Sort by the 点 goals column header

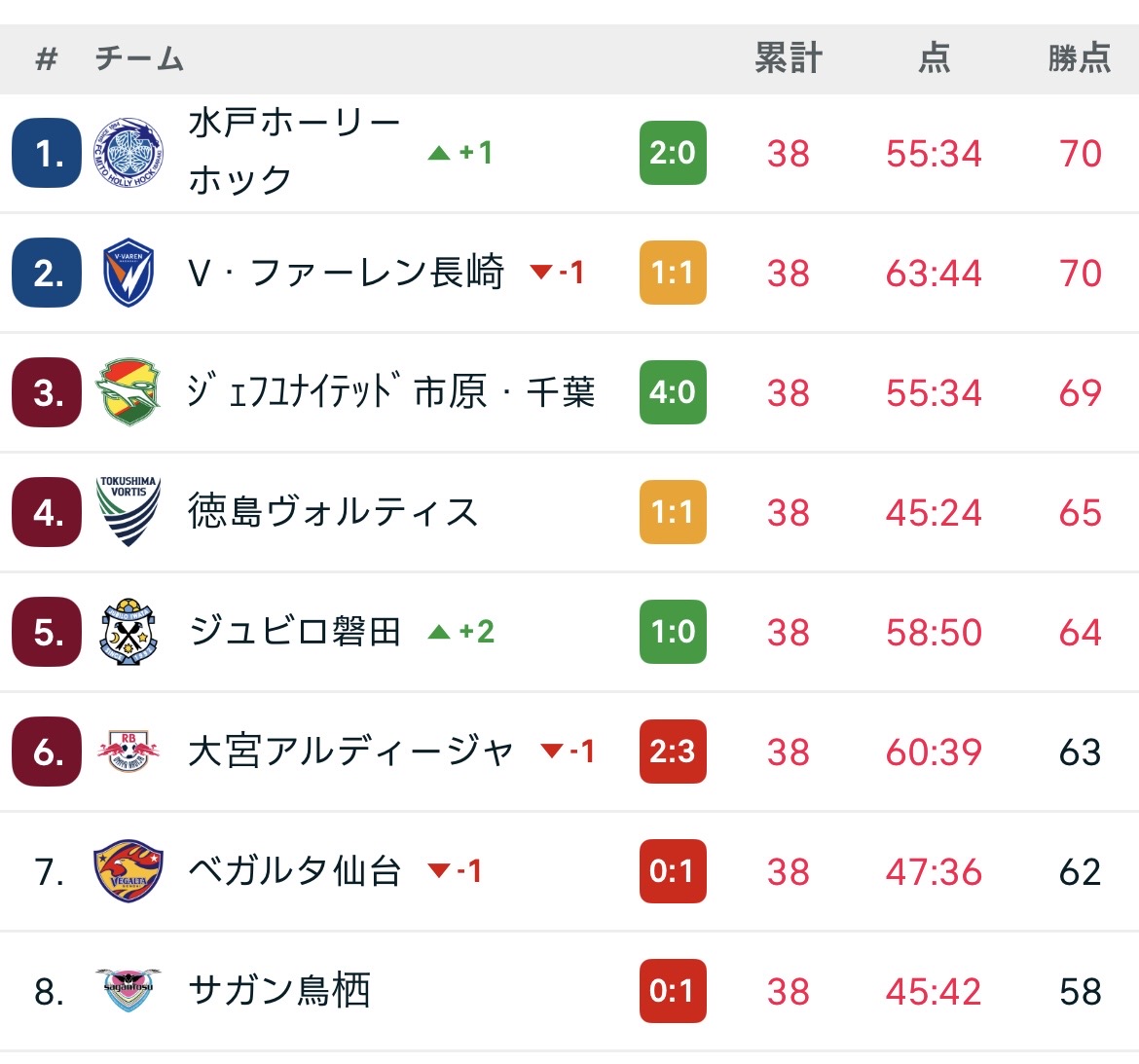coord(934,58)
